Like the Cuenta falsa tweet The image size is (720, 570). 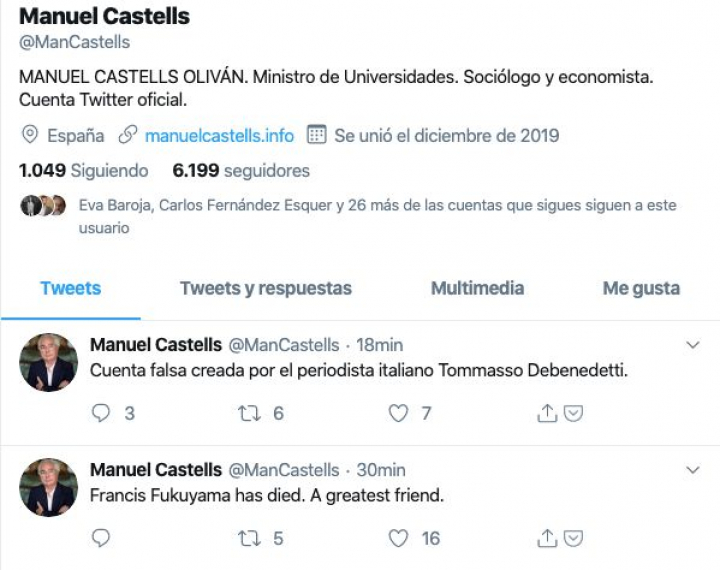(x=399, y=413)
